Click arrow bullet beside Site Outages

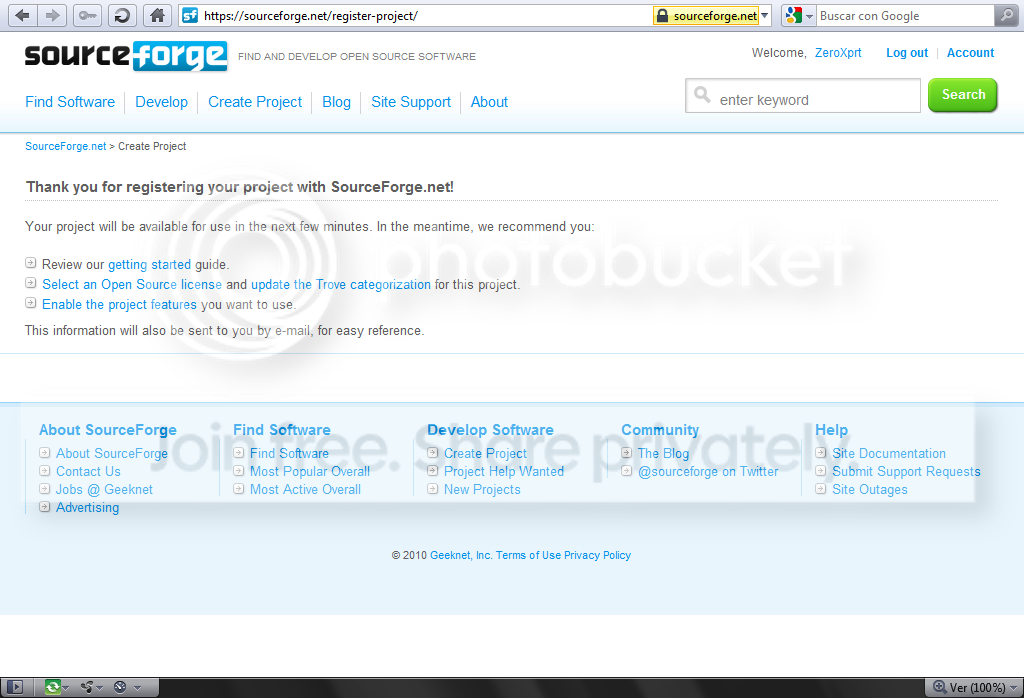(x=821, y=488)
